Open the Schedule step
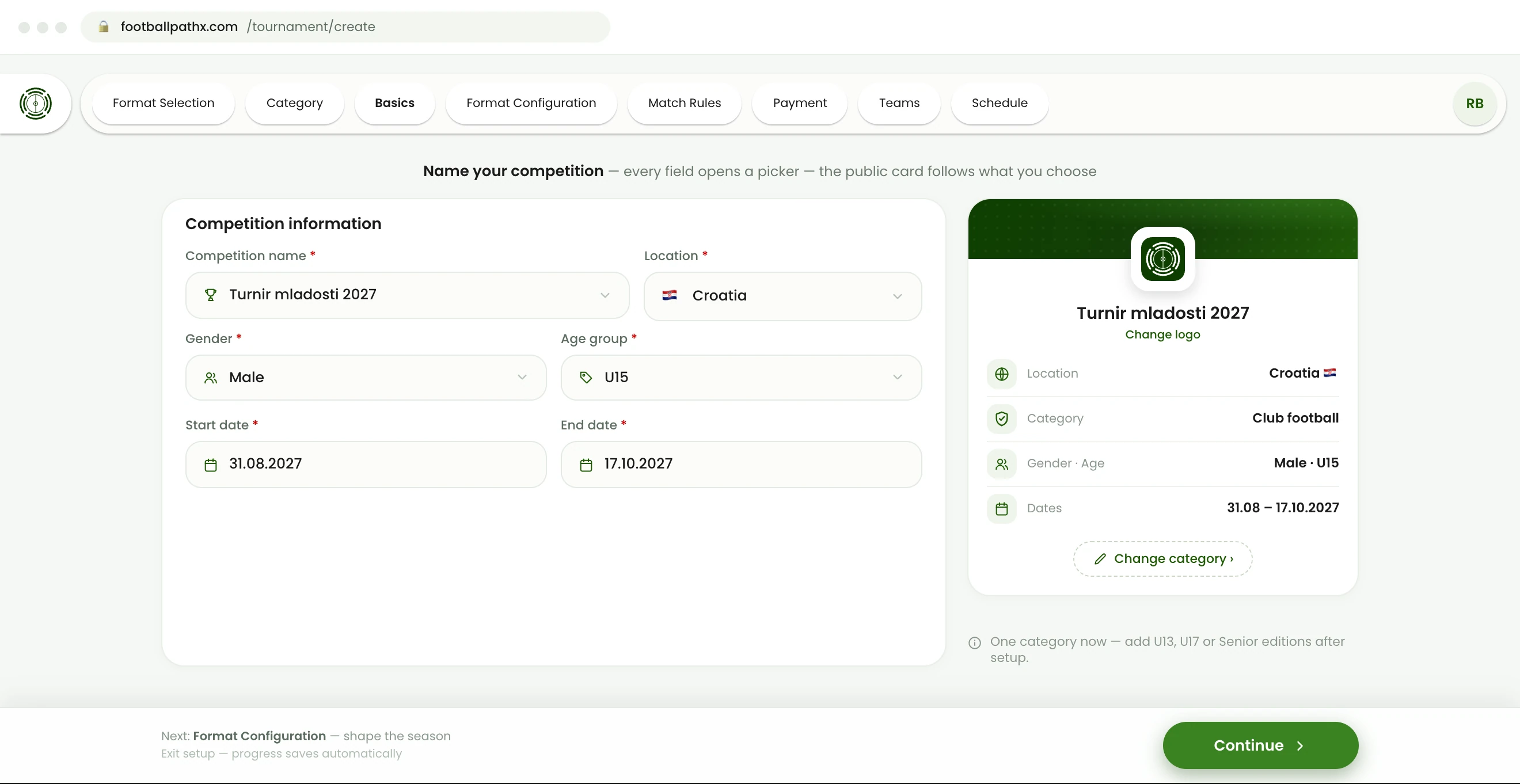The height and width of the screenshot is (784, 1520). coord(1000,103)
